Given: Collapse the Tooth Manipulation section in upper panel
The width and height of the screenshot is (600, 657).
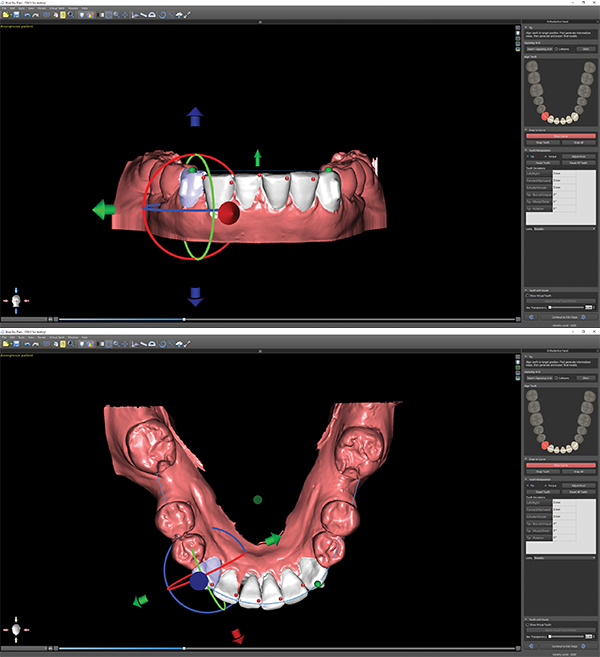Looking at the screenshot, I should [526, 151].
